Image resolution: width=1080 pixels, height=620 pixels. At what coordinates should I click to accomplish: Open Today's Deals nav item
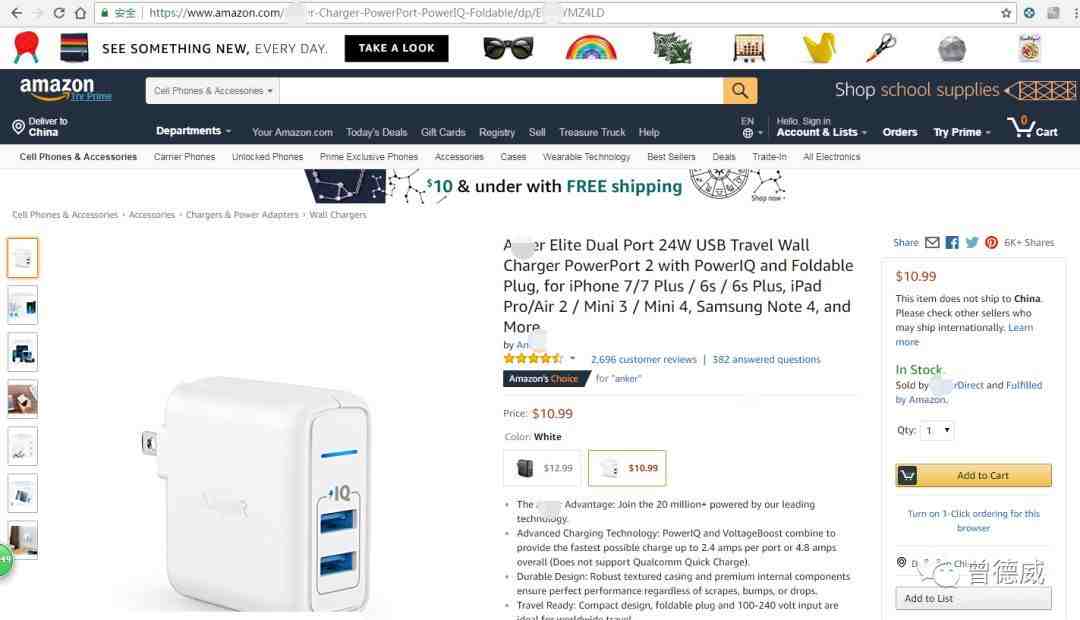[377, 132]
